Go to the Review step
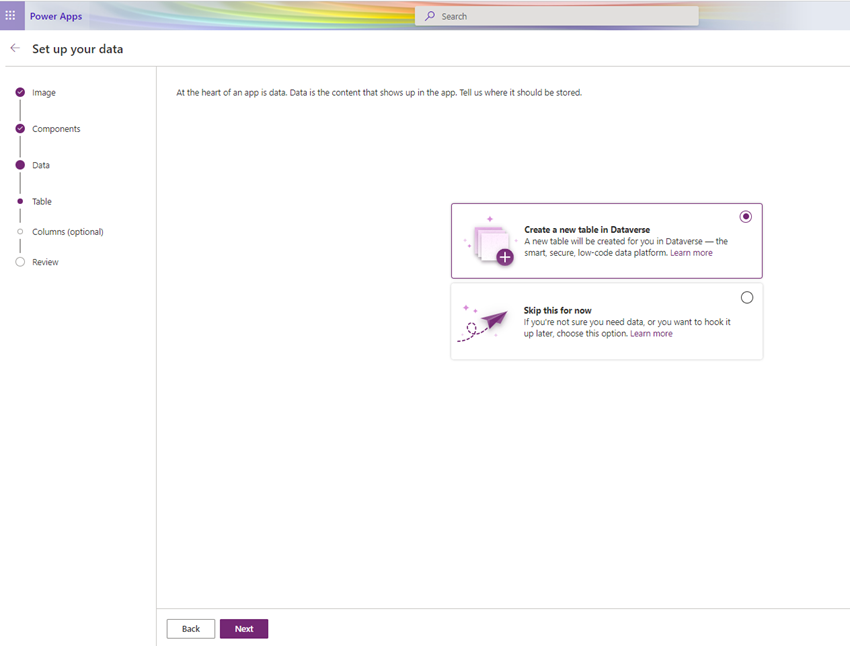 [x=45, y=262]
